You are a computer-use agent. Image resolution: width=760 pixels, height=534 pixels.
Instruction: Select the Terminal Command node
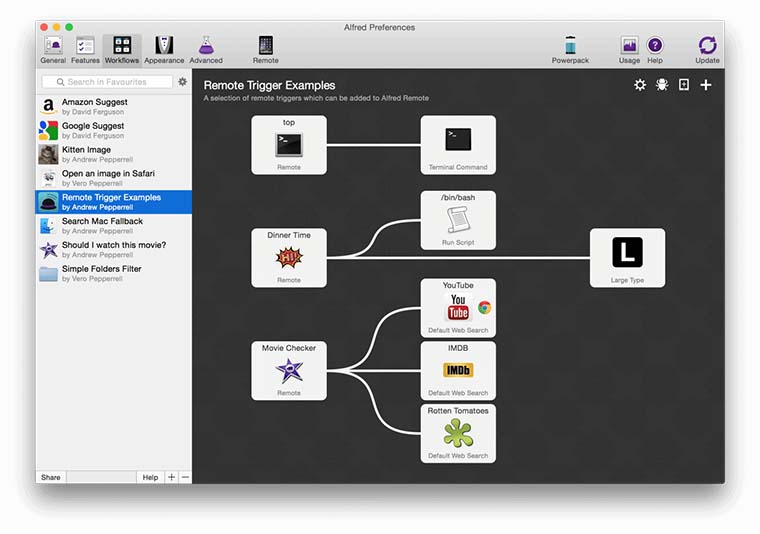[458, 145]
